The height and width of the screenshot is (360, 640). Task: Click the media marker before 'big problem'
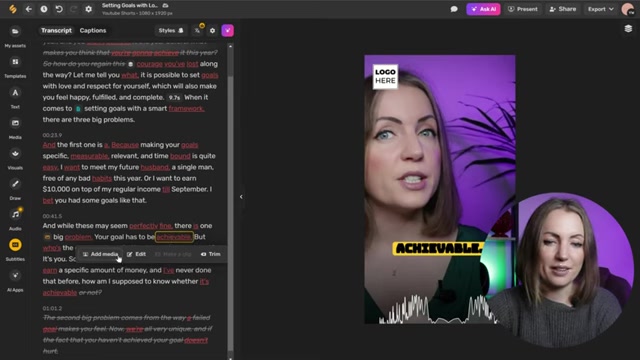pos(47,237)
